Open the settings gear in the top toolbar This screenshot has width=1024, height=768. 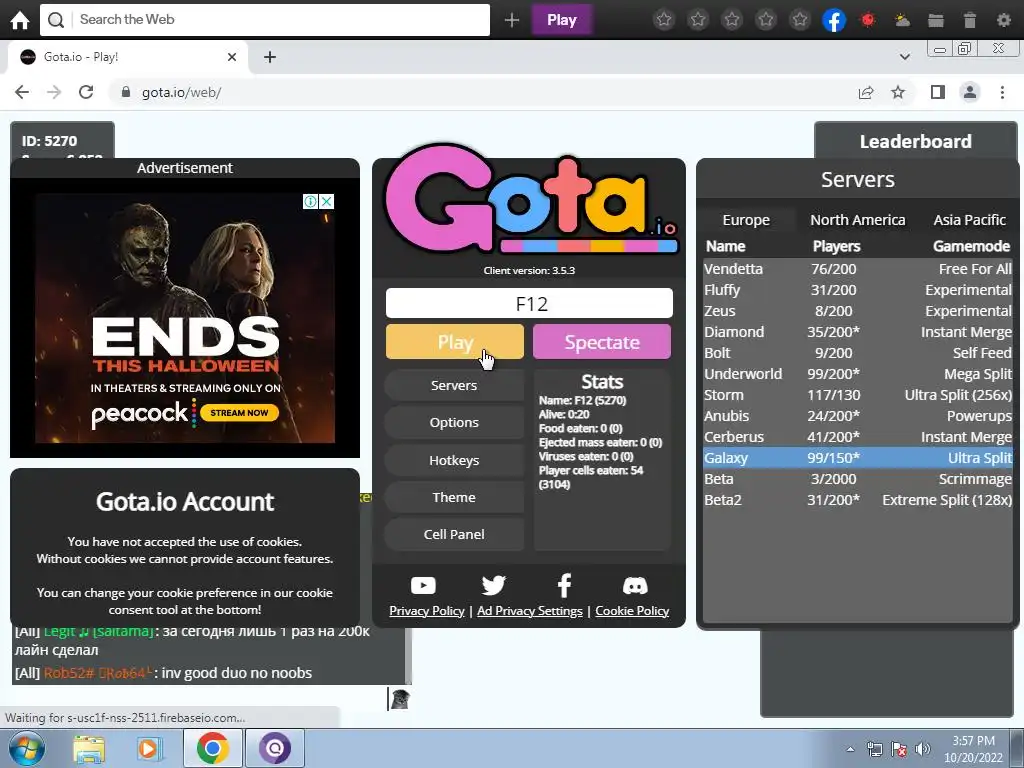coord(1004,20)
